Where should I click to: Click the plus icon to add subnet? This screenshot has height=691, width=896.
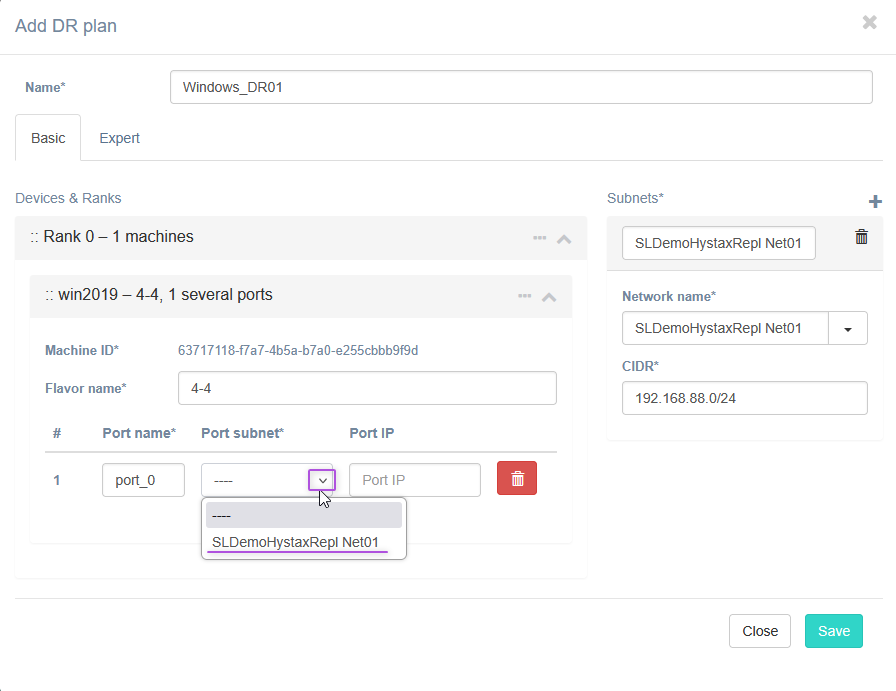point(875,202)
